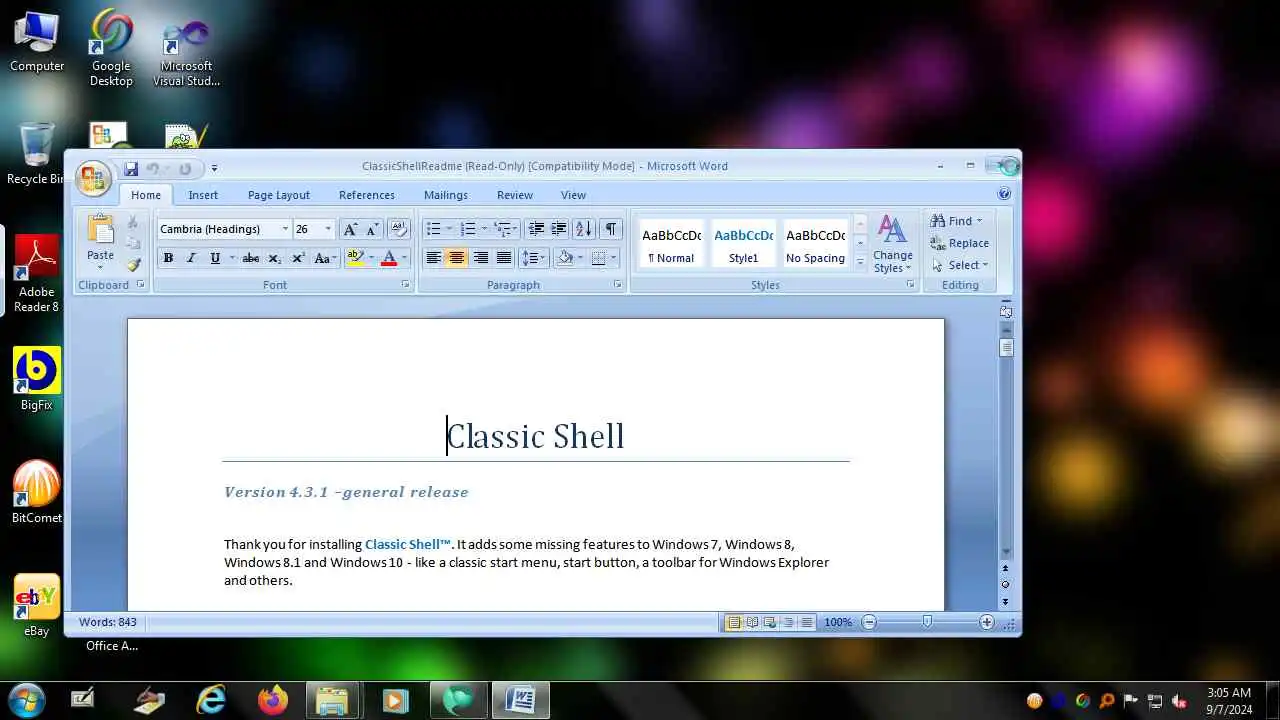
Task: Apply the No Spacing style
Action: point(815,243)
